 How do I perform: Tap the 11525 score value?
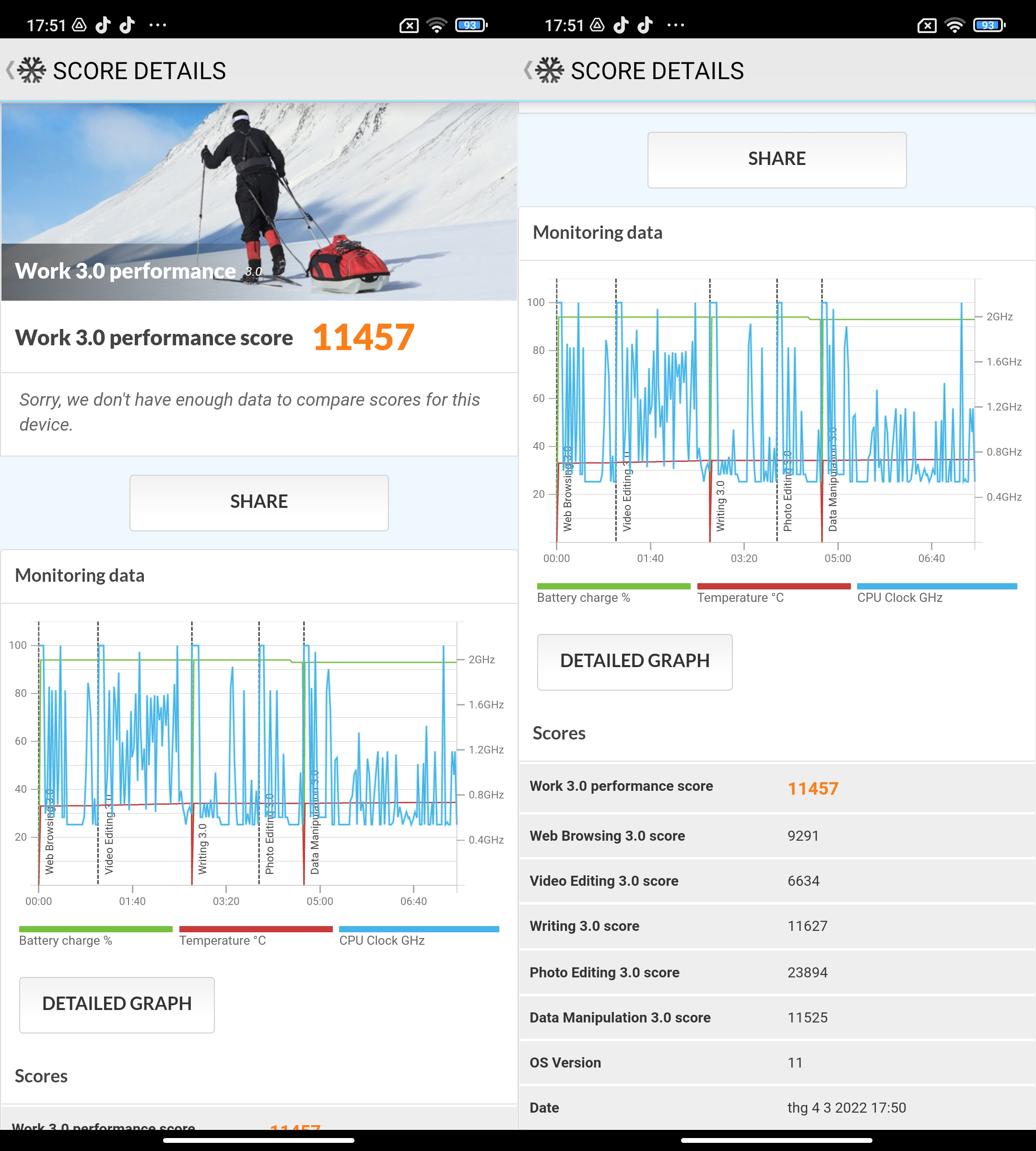(807, 1017)
